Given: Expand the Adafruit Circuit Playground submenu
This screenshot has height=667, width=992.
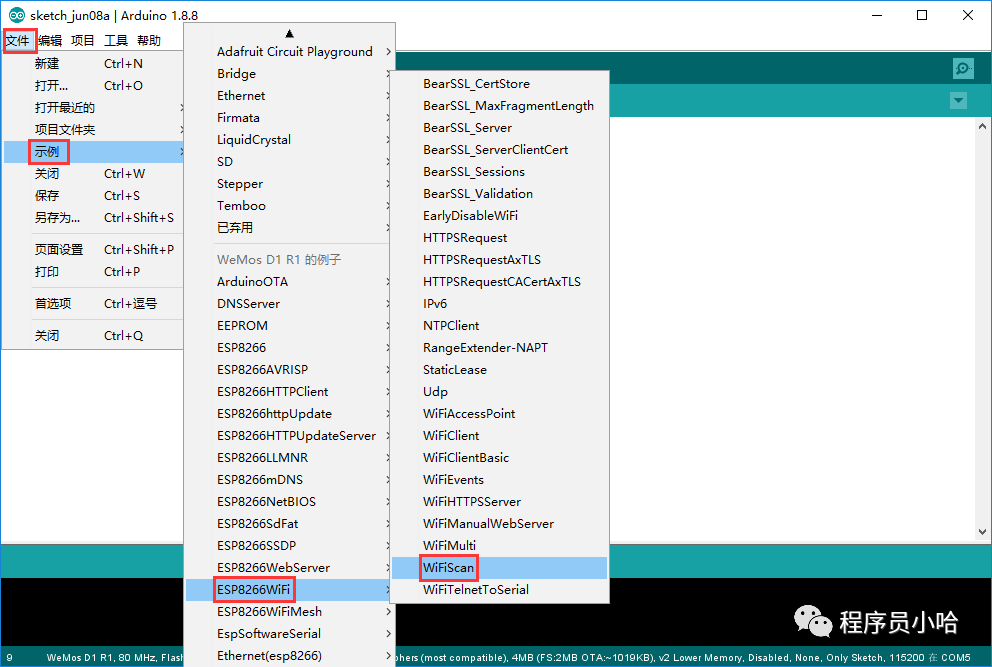Looking at the screenshot, I should (x=295, y=52).
